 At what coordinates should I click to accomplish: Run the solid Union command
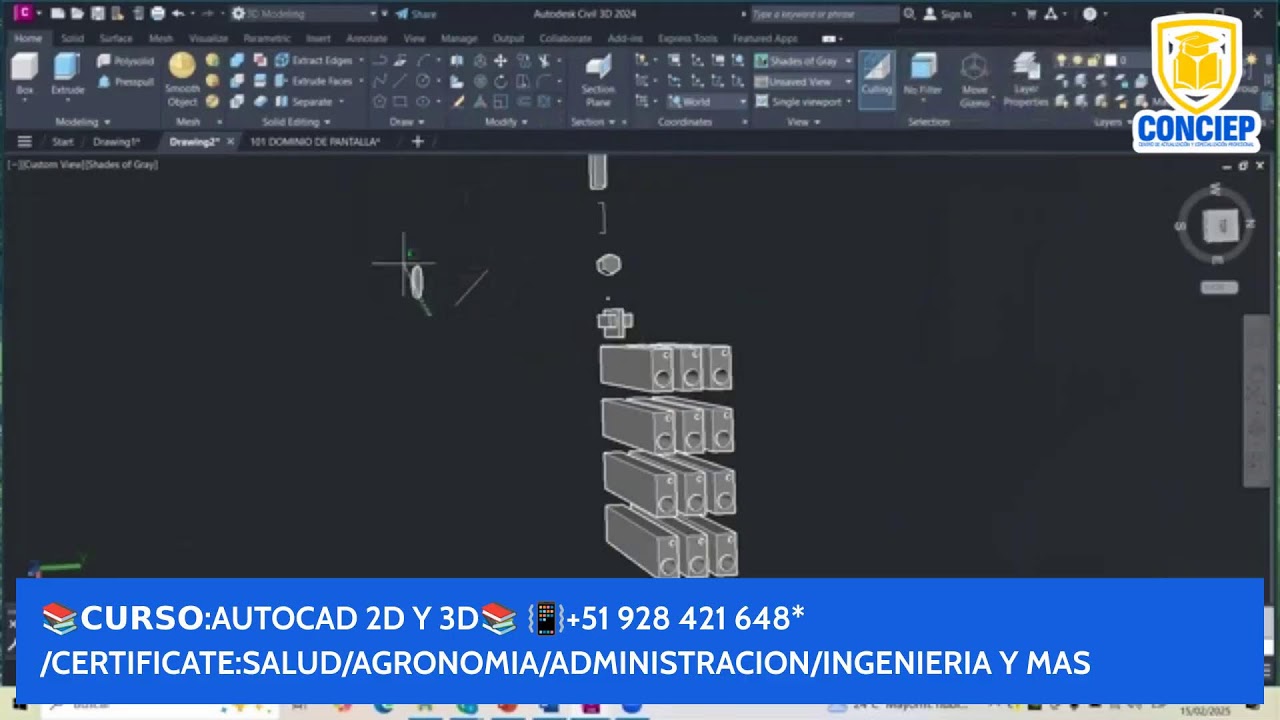237,61
